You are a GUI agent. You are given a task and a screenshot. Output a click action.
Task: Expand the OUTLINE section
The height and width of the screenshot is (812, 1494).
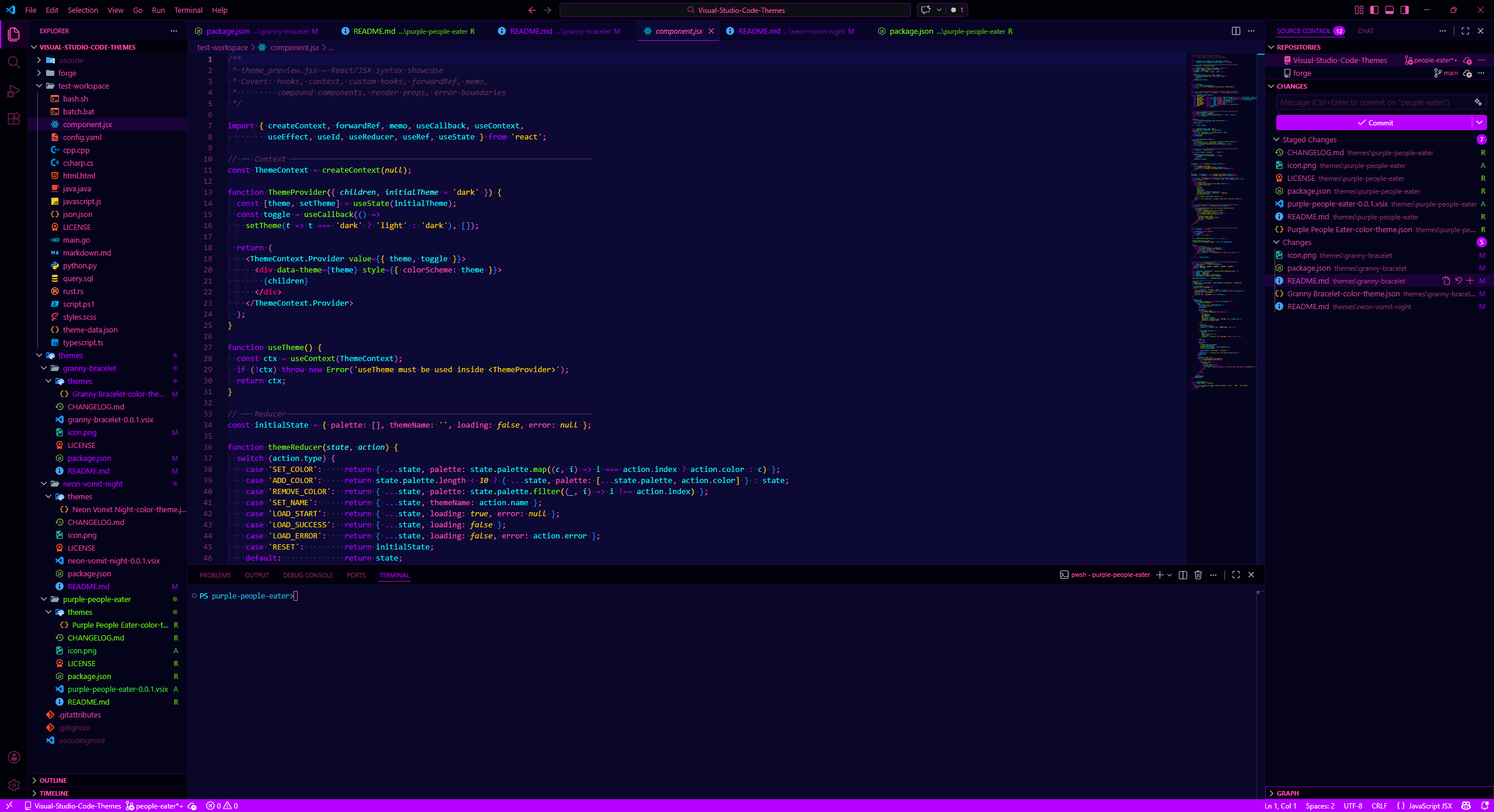pyautogui.click(x=53, y=780)
